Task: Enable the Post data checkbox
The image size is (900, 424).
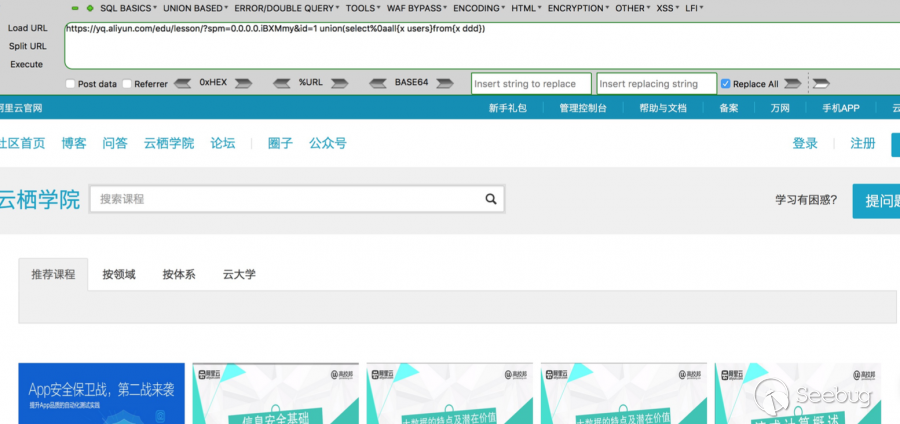Action: [70, 84]
